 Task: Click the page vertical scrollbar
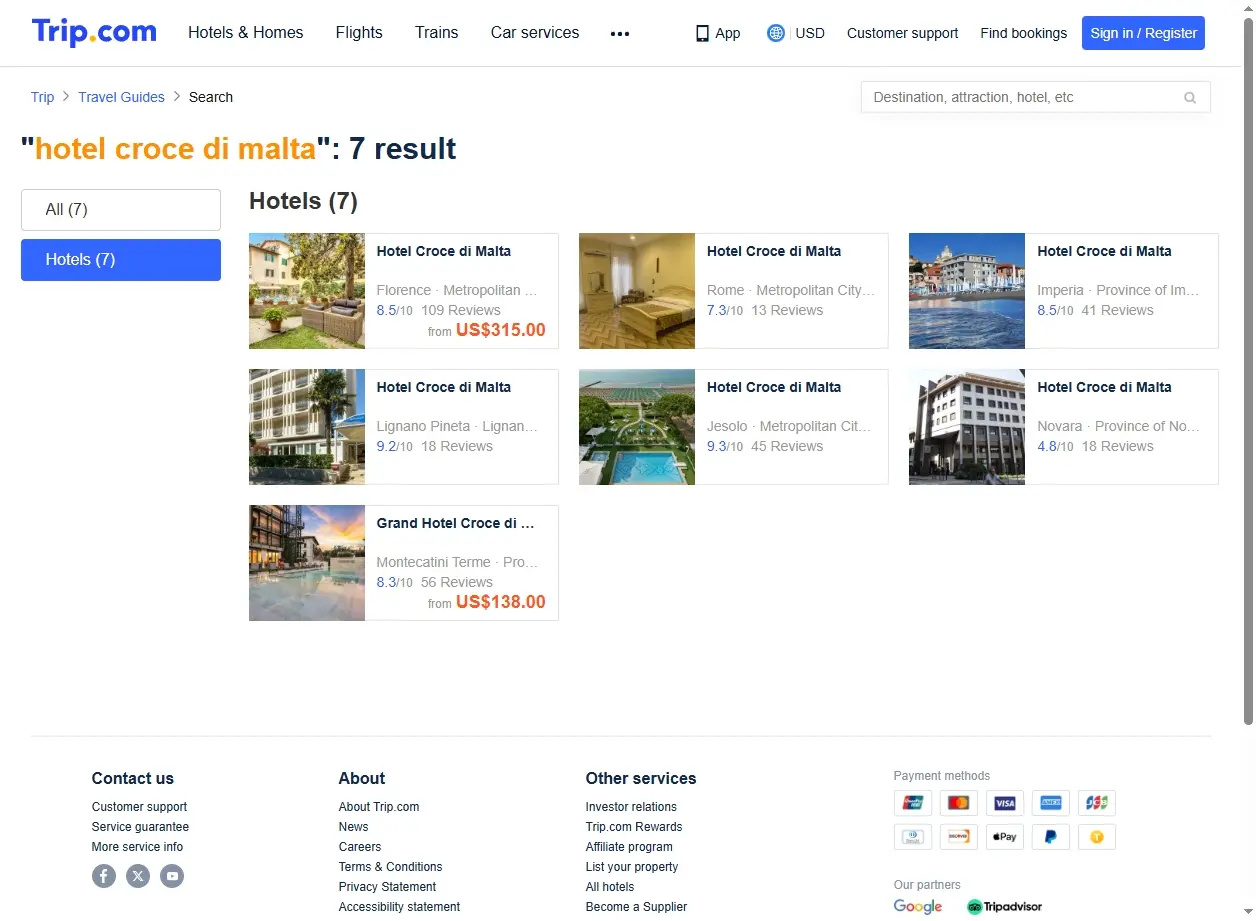coord(1248,370)
